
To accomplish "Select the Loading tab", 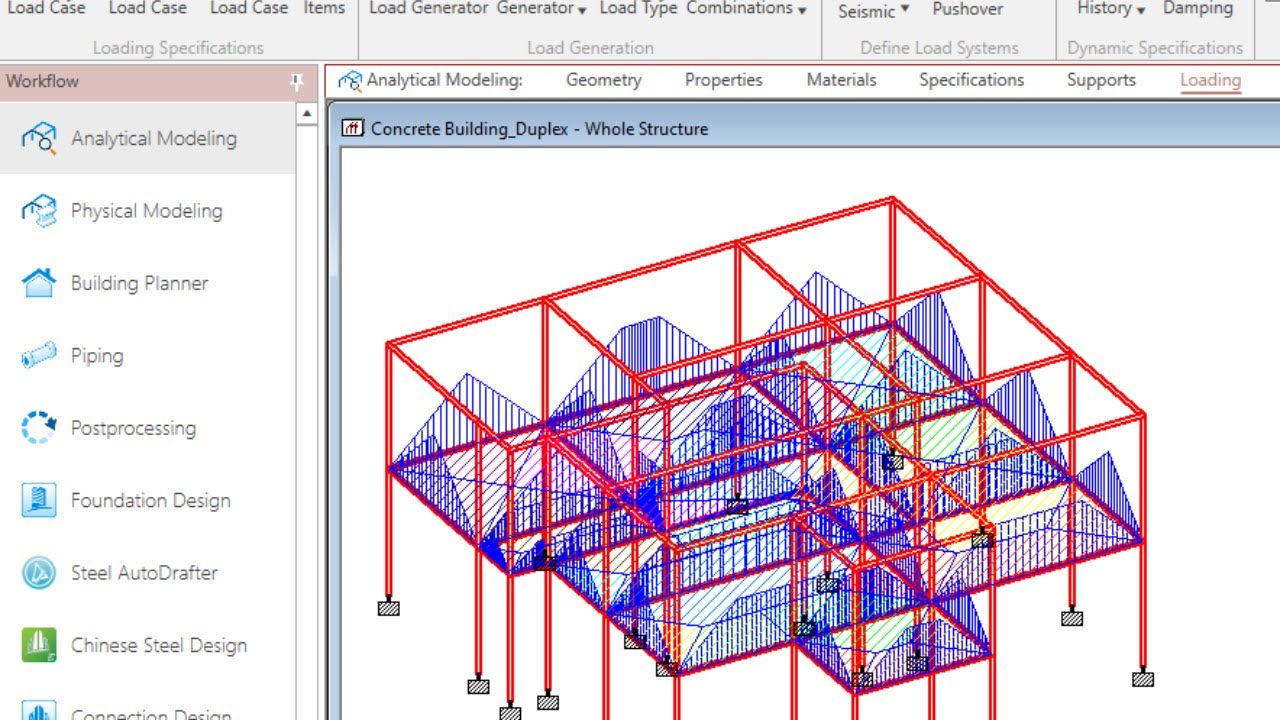I will coord(1210,80).
